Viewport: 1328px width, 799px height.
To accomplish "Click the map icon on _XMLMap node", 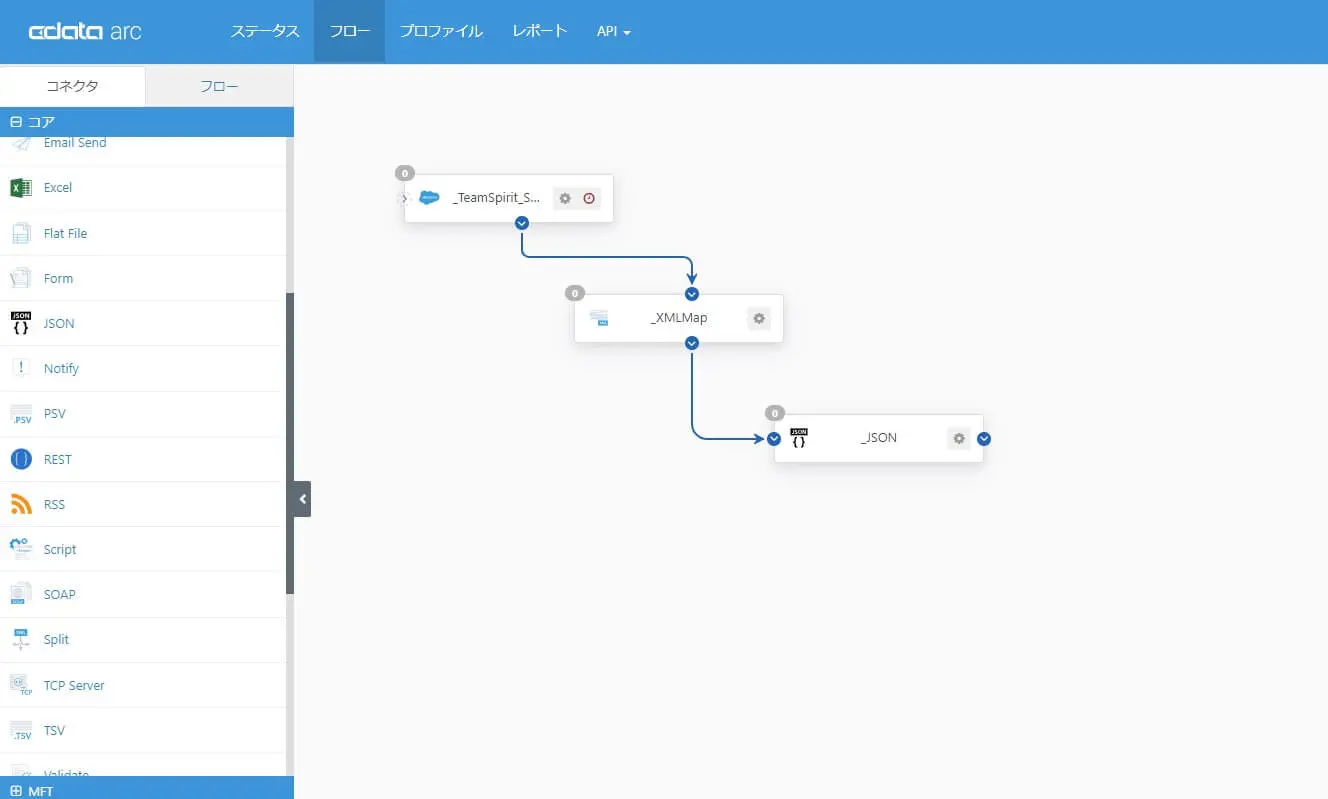I will [x=599, y=318].
